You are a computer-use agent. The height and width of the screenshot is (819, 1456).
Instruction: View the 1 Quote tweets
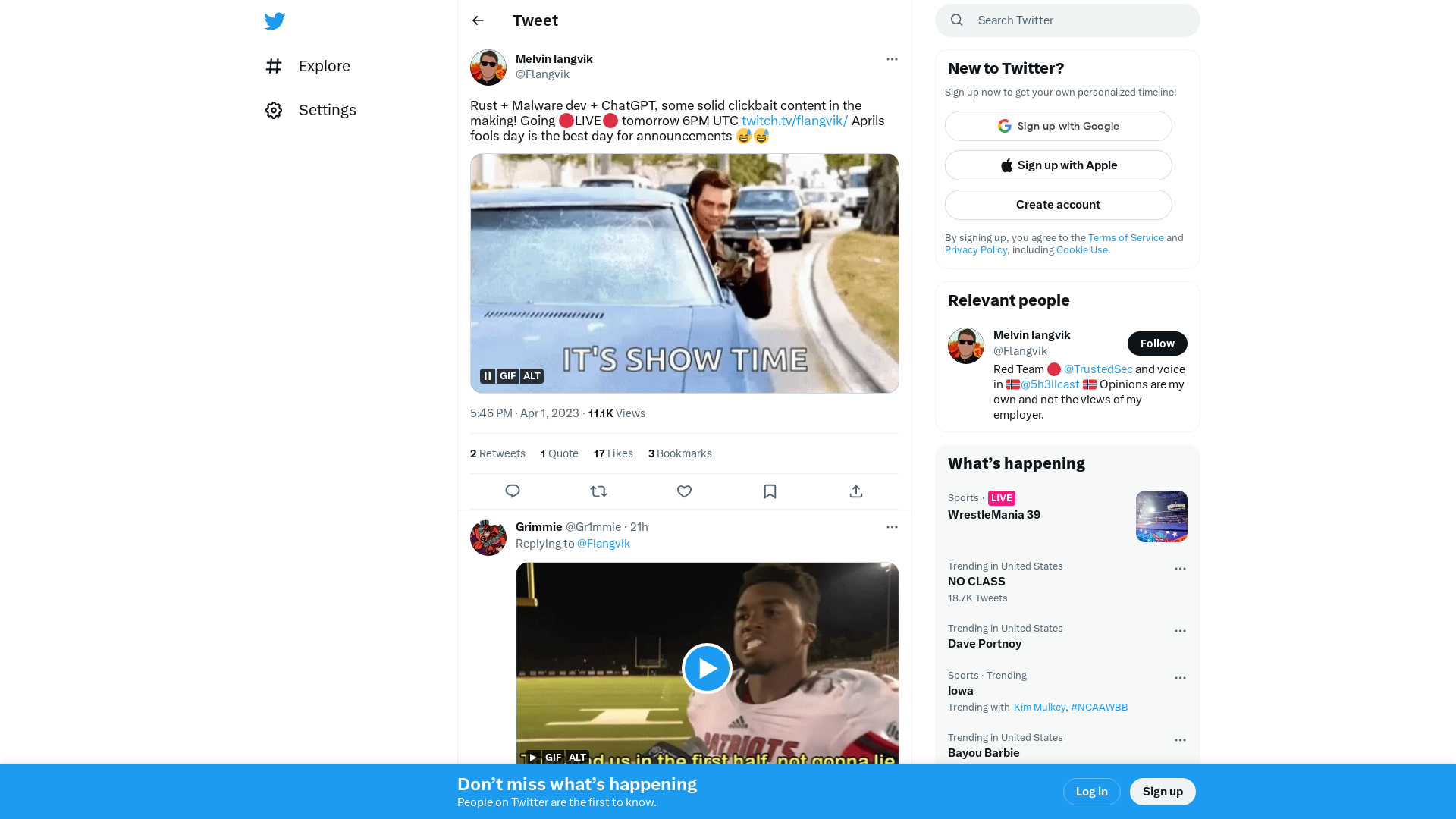[x=560, y=453]
